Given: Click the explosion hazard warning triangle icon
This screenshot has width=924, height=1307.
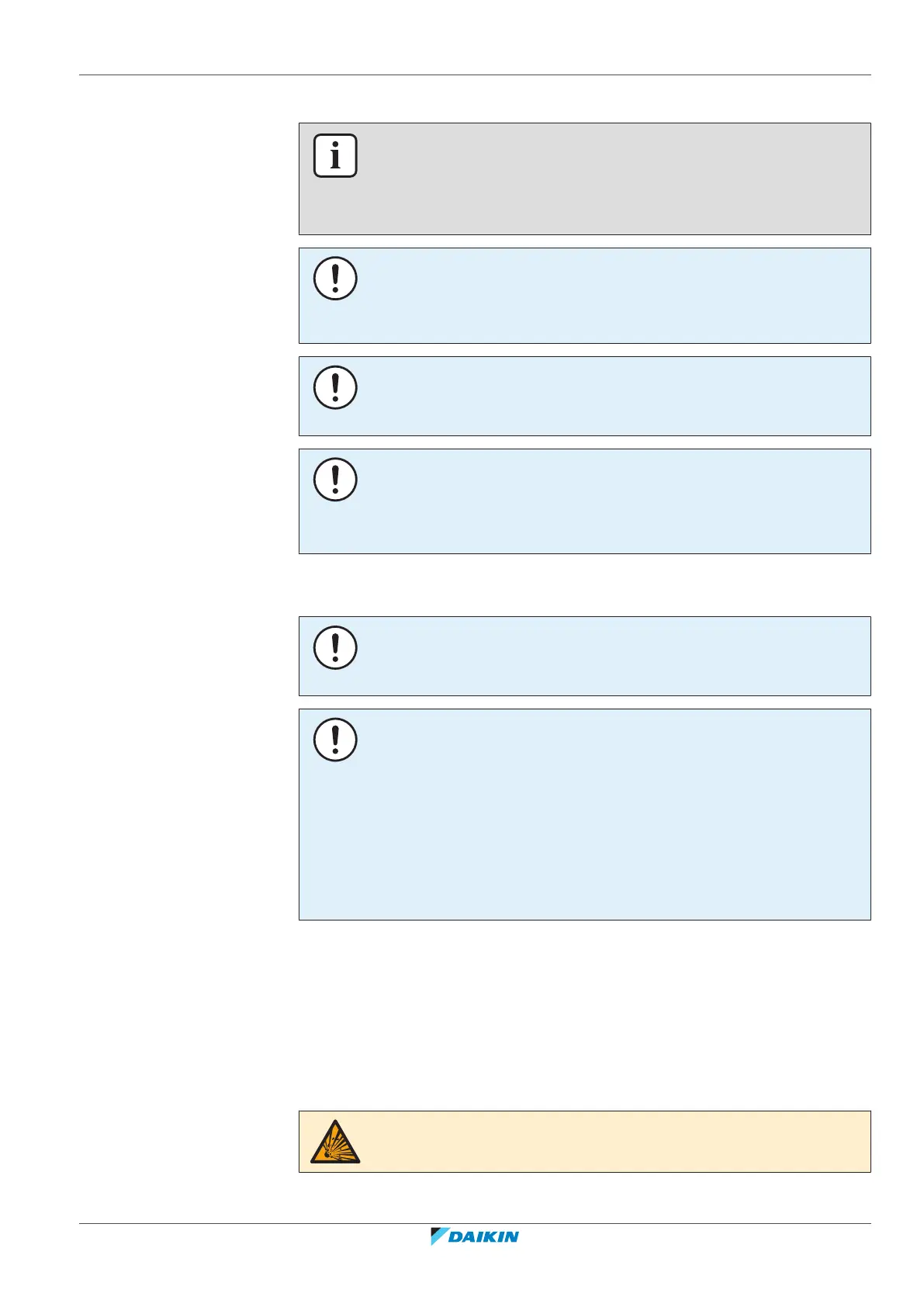Looking at the screenshot, I should [x=335, y=1142].
